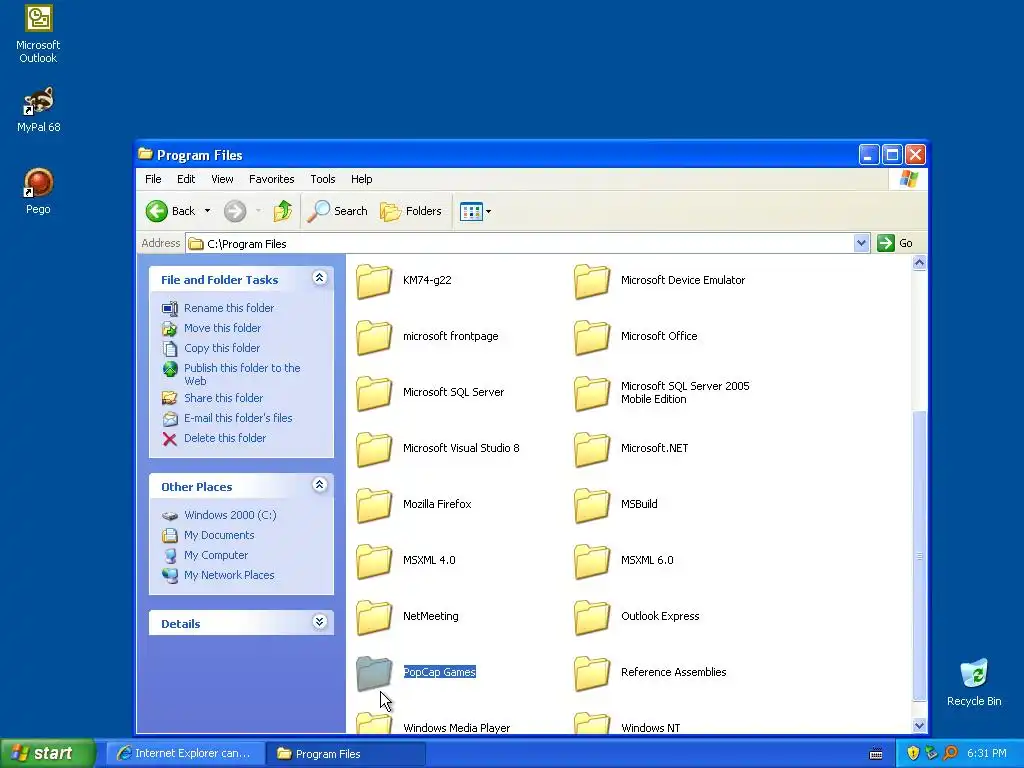This screenshot has height=768, width=1024.
Task: Click the Views icon in toolbar
Action: pyautogui.click(x=471, y=211)
